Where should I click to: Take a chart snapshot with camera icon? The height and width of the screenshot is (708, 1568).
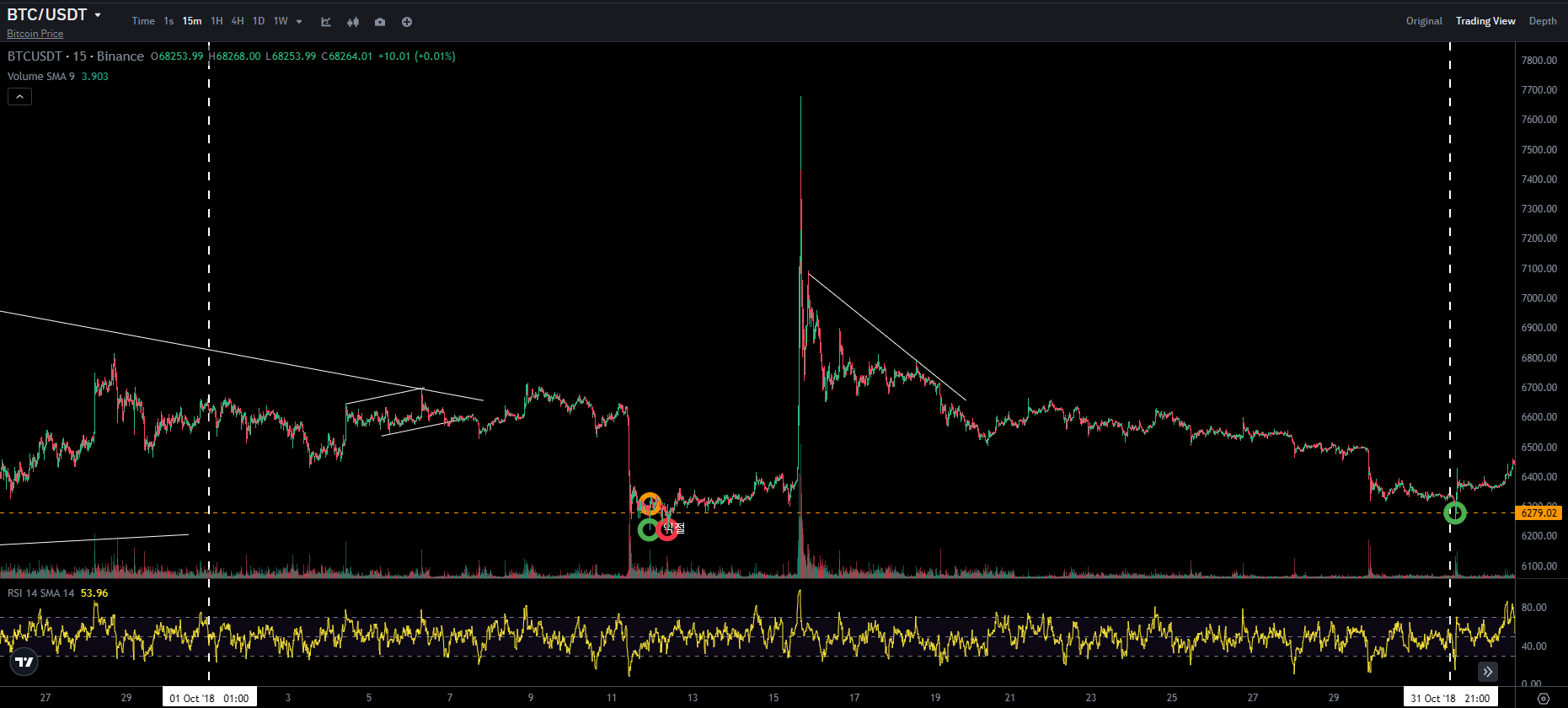380,22
